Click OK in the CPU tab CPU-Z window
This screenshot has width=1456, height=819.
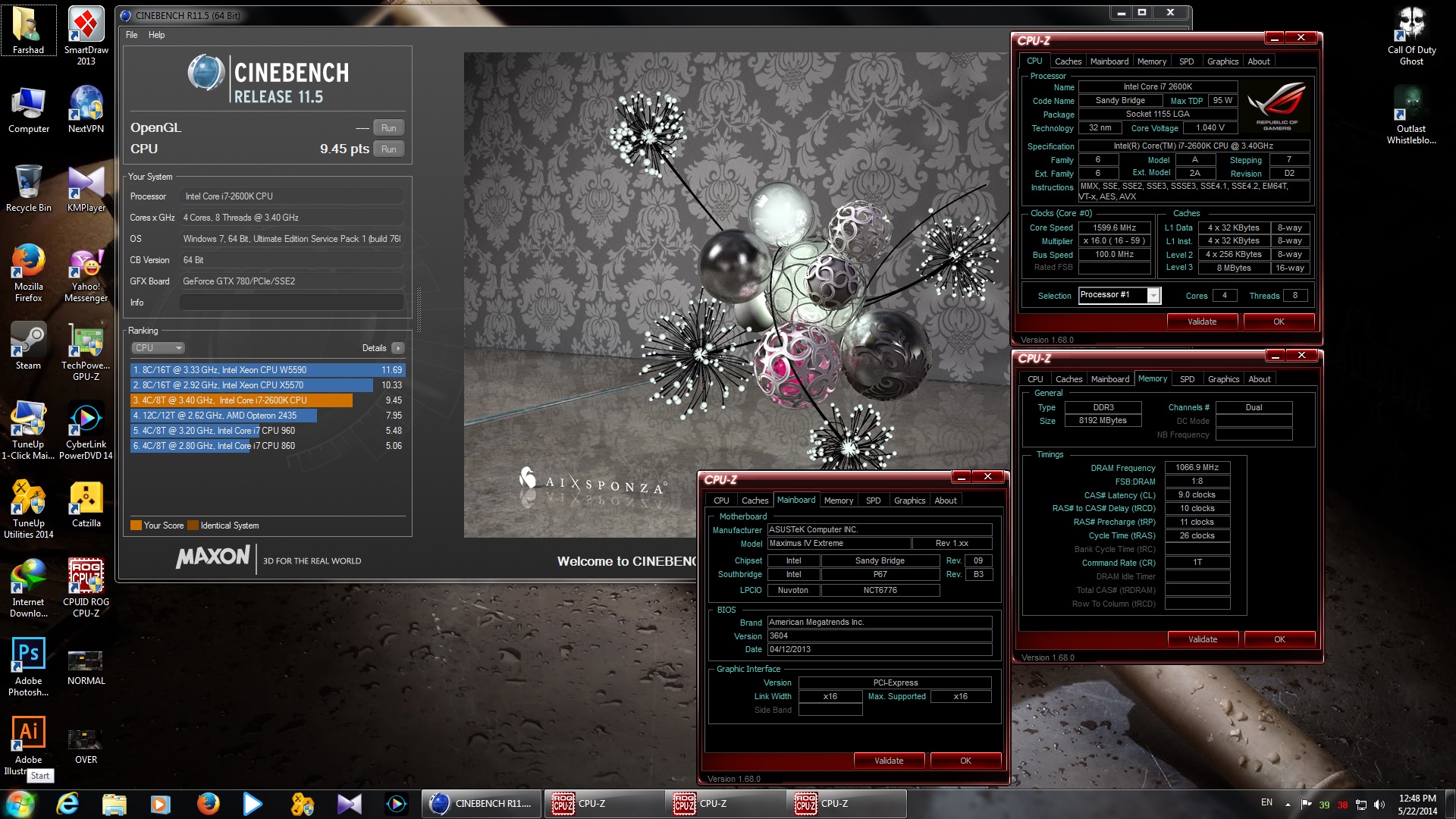pyautogui.click(x=1279, y=322)
